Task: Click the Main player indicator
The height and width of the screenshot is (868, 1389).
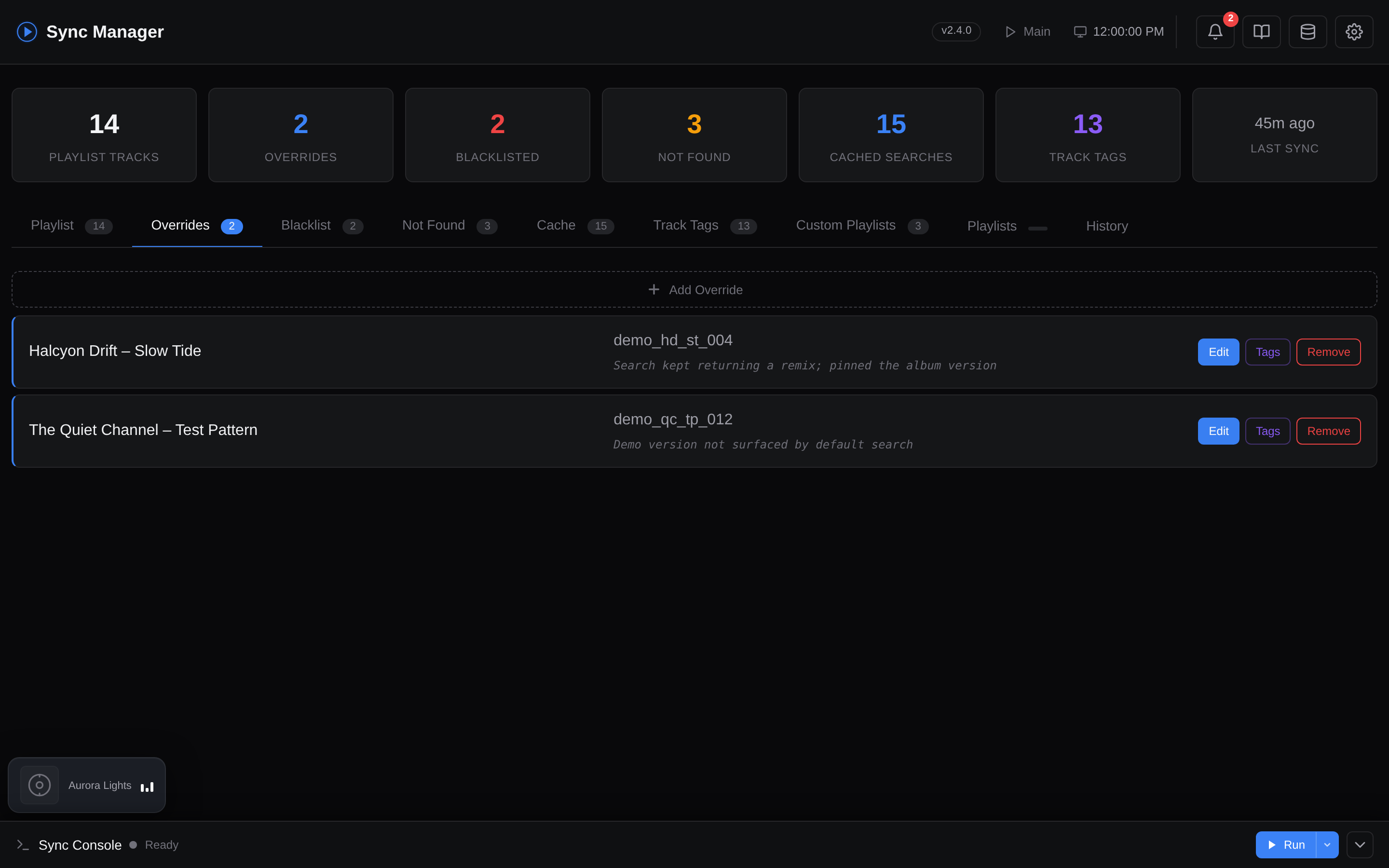Action: pyautogui.click(x=1027, y=31)
